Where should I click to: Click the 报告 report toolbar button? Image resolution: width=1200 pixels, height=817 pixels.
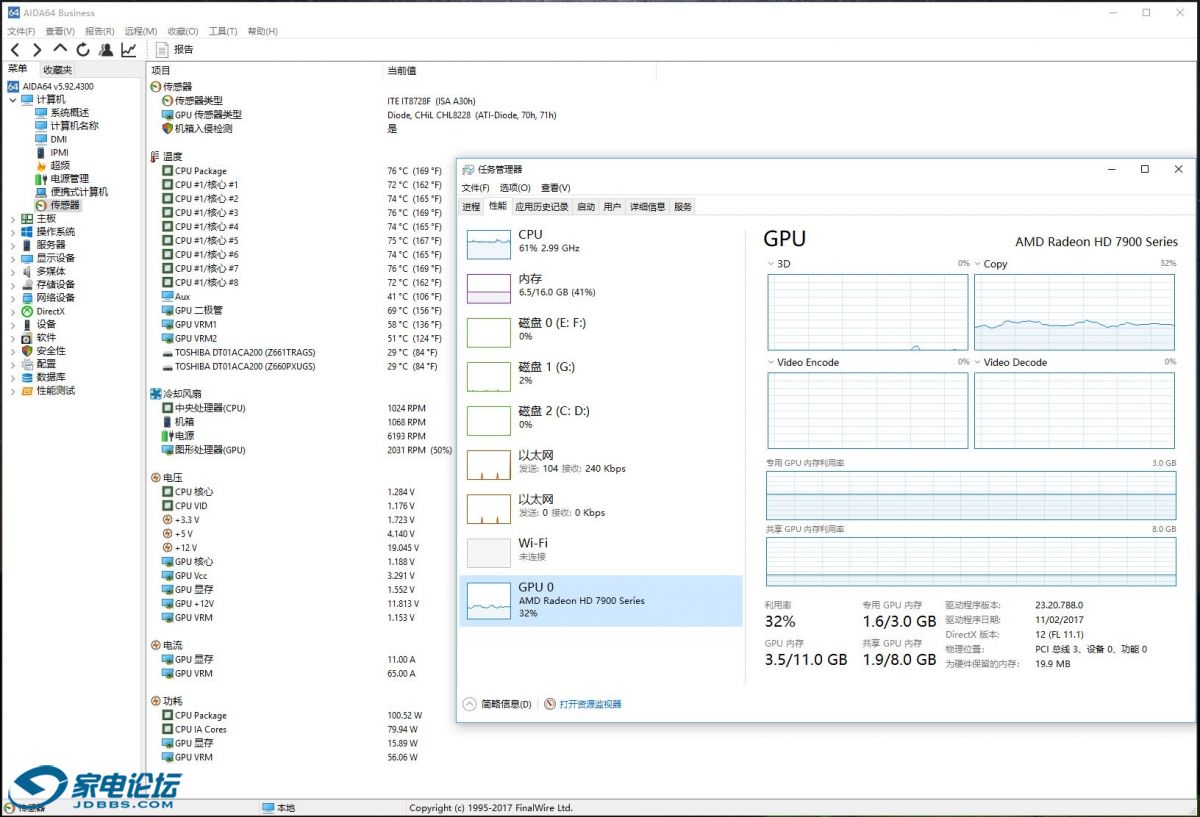point(175,50)
